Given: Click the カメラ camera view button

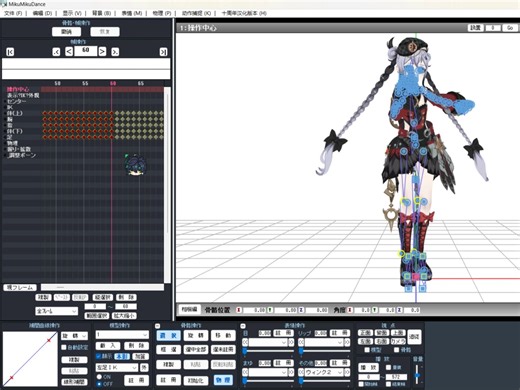Looking at the screenshot, I should 398,341.
